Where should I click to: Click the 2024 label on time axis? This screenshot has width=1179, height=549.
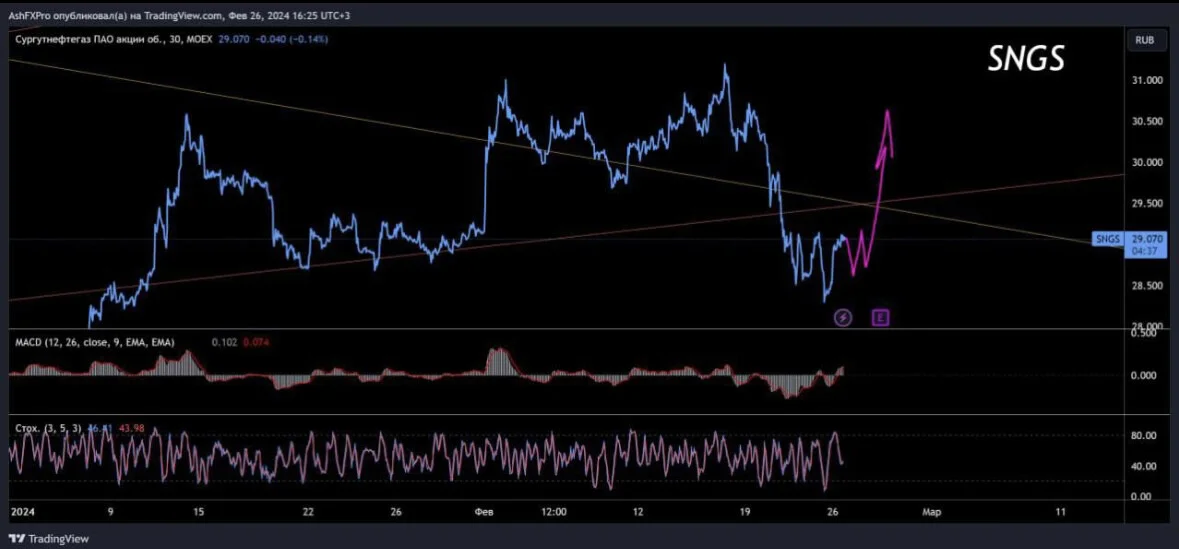[21, 512]
